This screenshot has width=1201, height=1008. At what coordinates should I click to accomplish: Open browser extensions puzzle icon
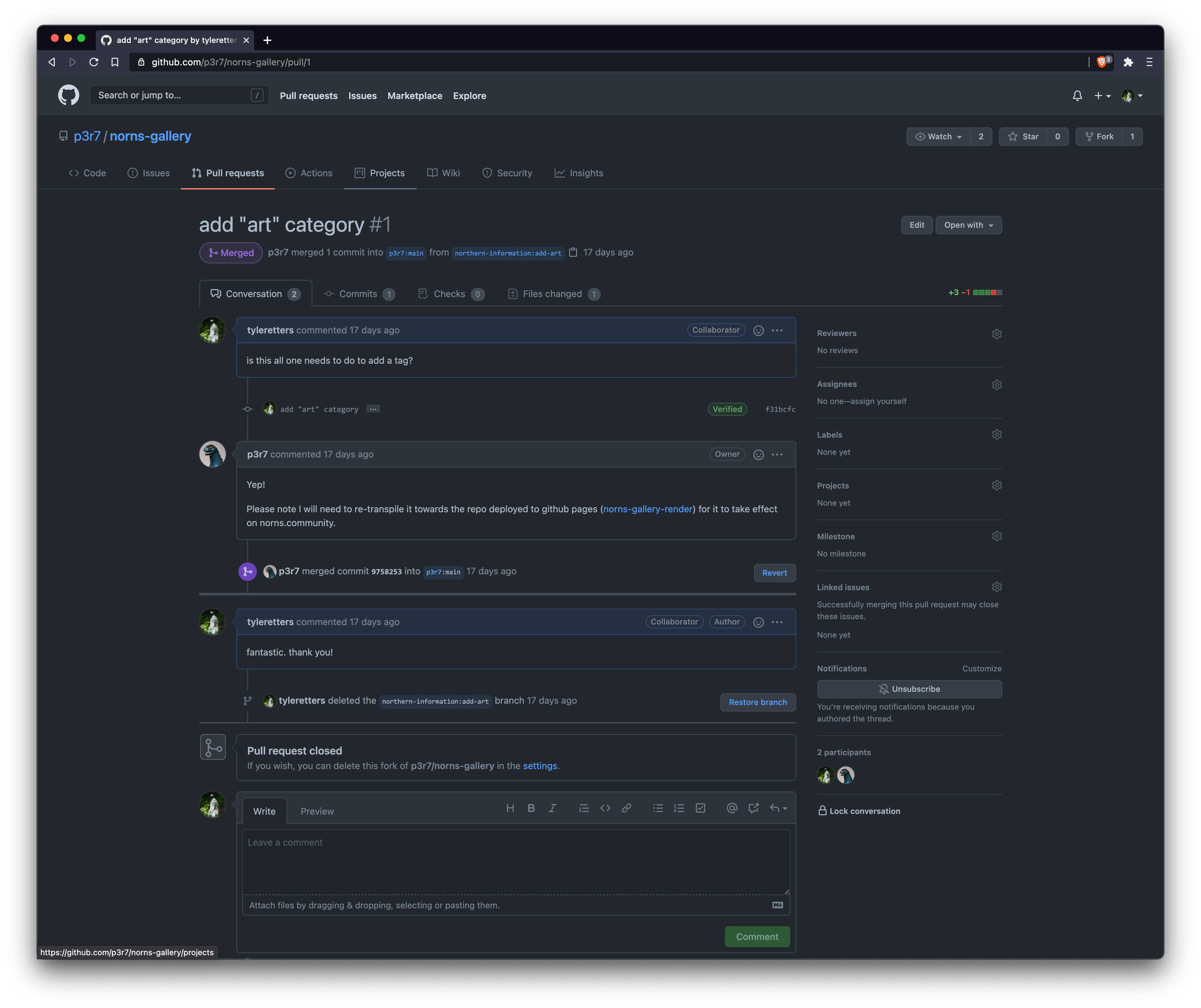pos(1128,62)
